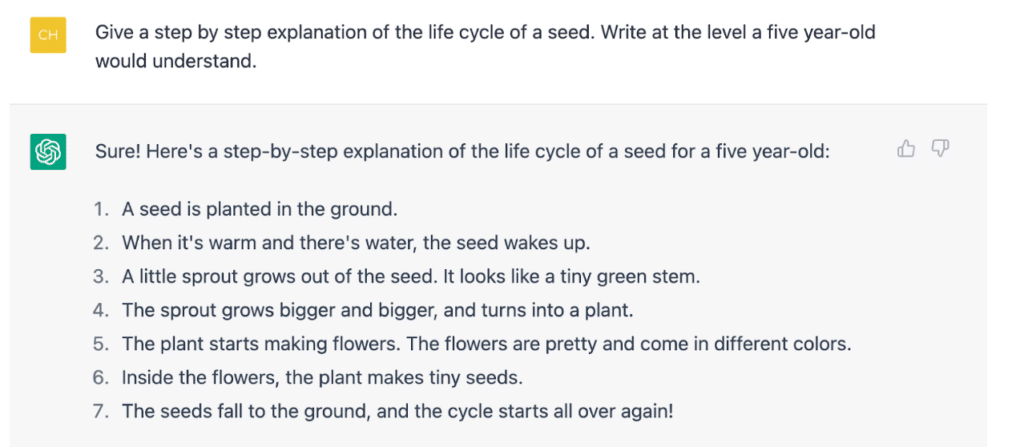Click the list number 3 marker

[99, 276]
